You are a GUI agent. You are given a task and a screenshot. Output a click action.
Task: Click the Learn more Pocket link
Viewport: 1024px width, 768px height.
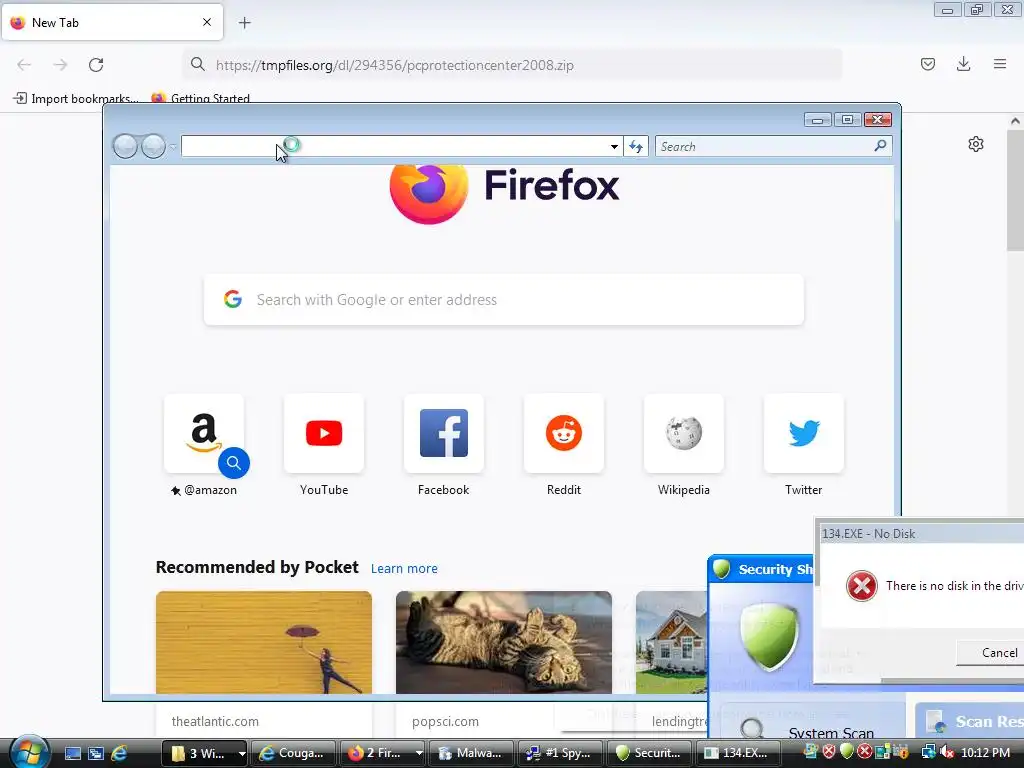[404, 568]
